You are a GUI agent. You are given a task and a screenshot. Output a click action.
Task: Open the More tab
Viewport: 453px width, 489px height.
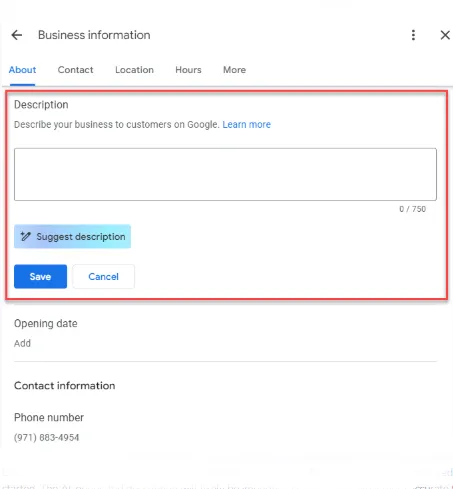[234, 70]
